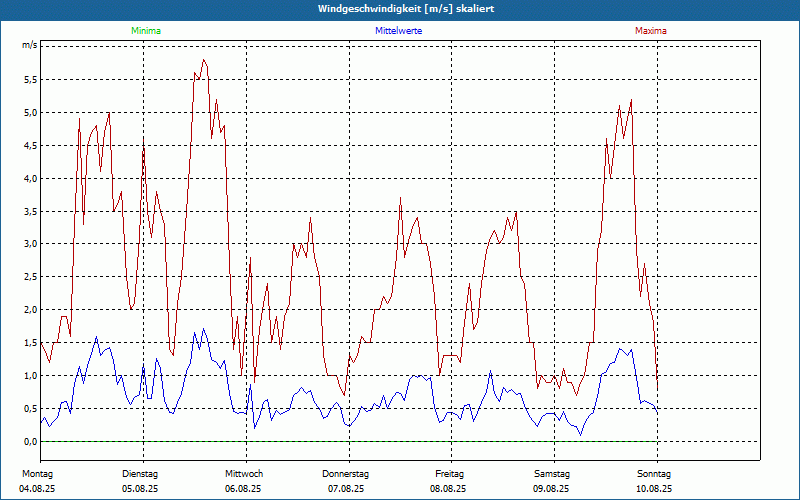The width and height of the screenshot is (800, 500).
Task: Click the '09.08.25' date label
Action: click(x=552, y=489)
